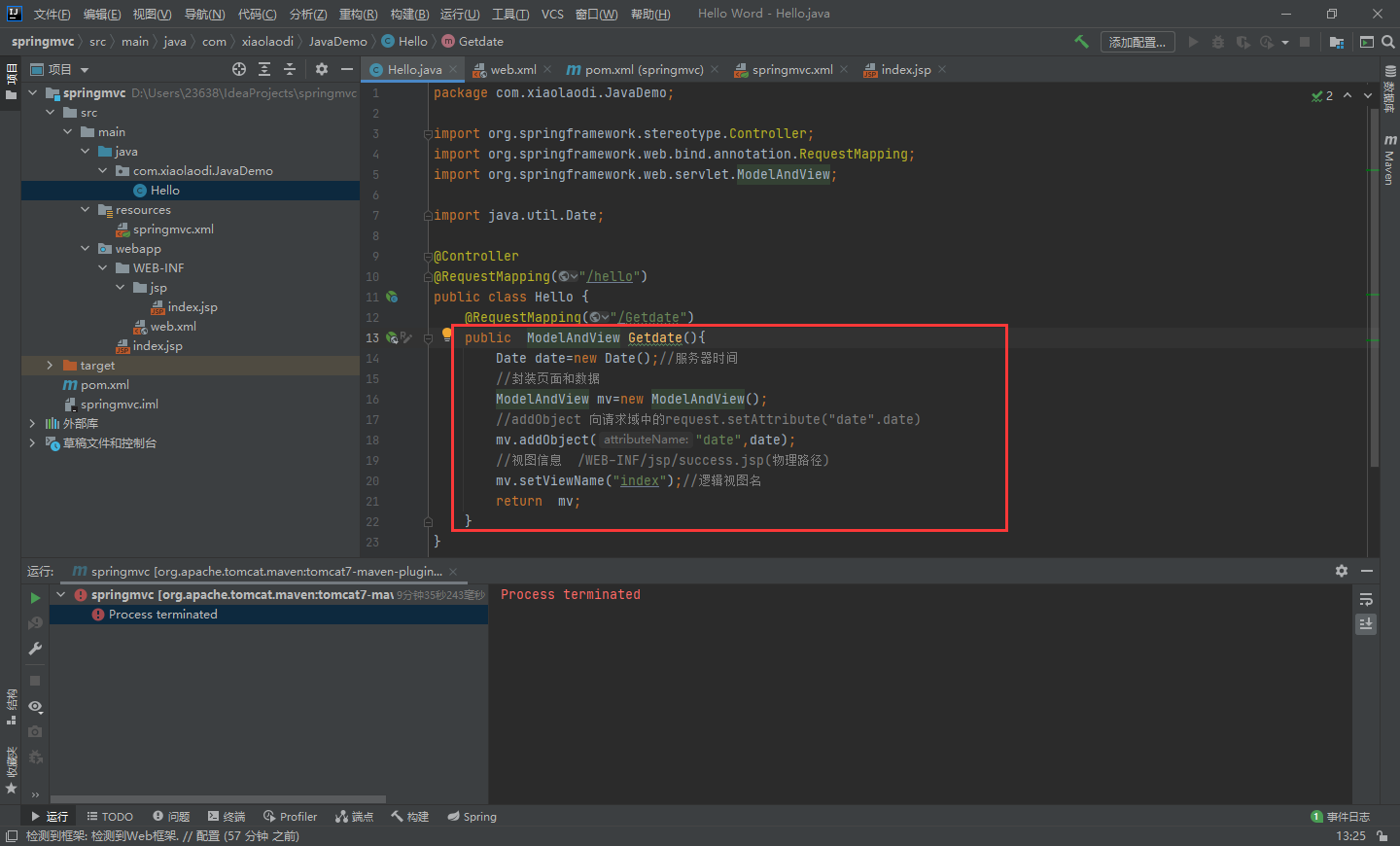This screenshot has width=1400, height=846.
Task: Click Run panel horizontal scrollbar
Action: tap(219, 799)
